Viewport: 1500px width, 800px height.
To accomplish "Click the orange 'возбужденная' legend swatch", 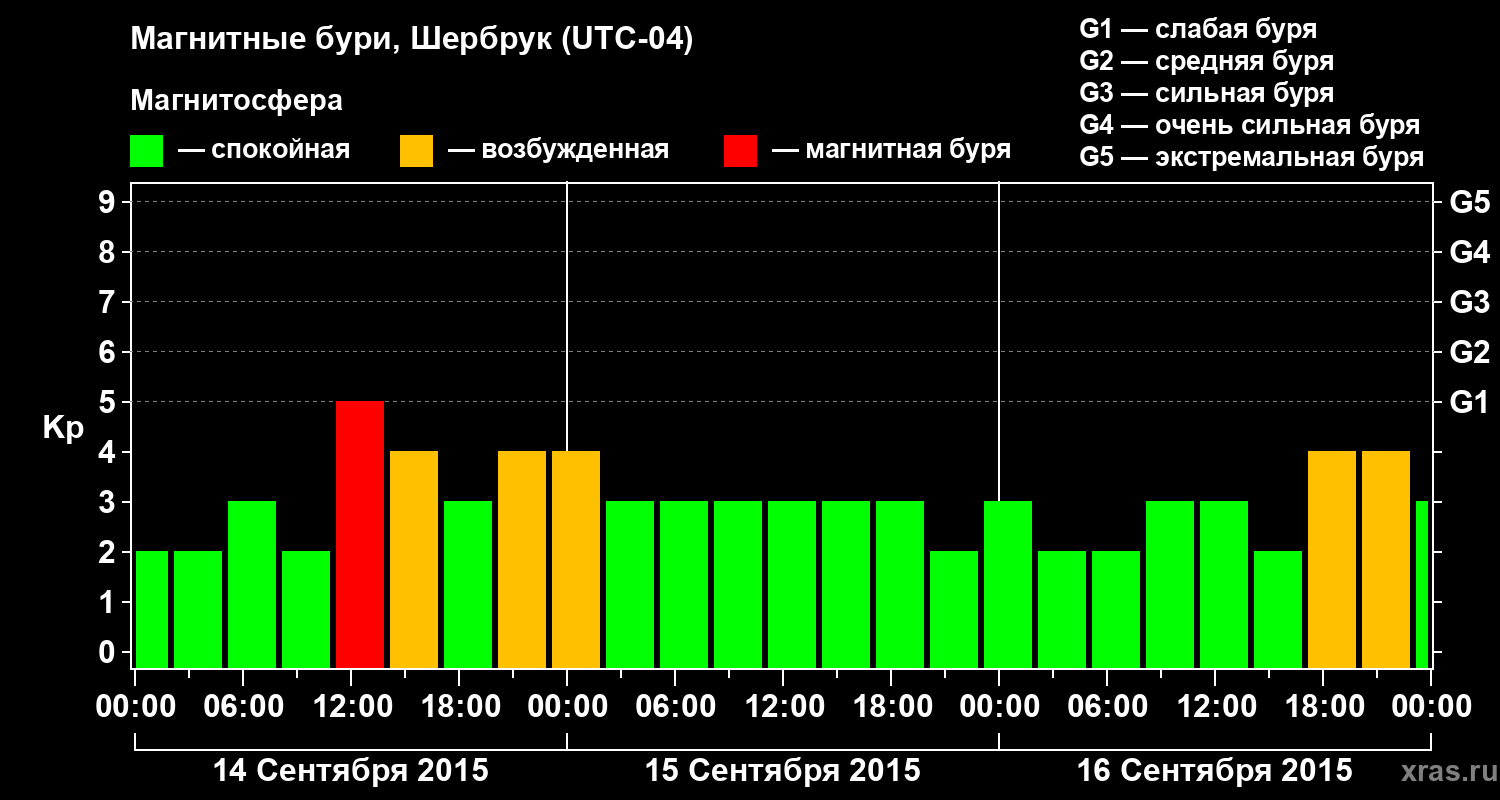I will (x=417, y=151).
